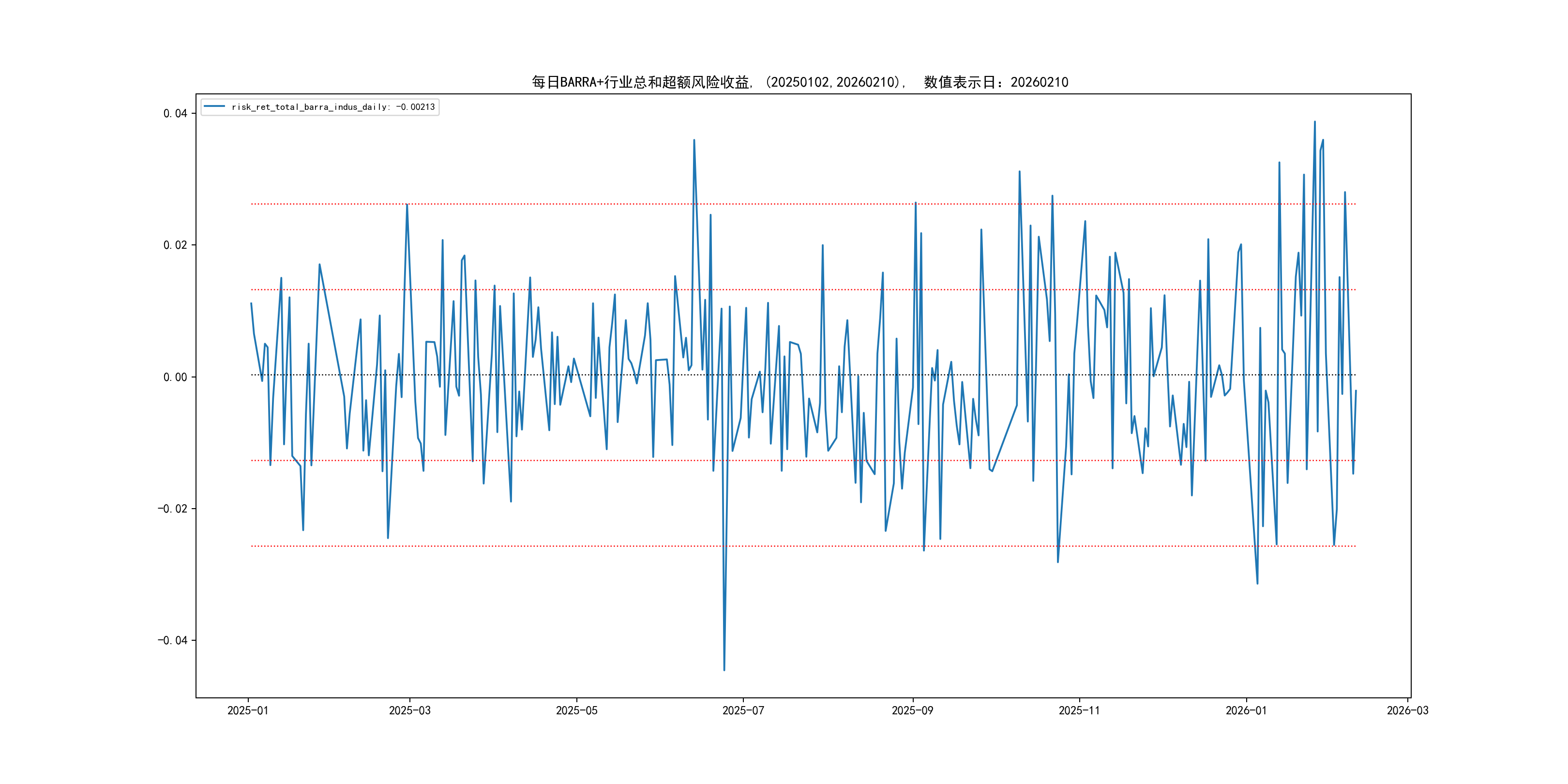
Task: Click the deepest trough below -0.04
Action: [x=724, y=670]
